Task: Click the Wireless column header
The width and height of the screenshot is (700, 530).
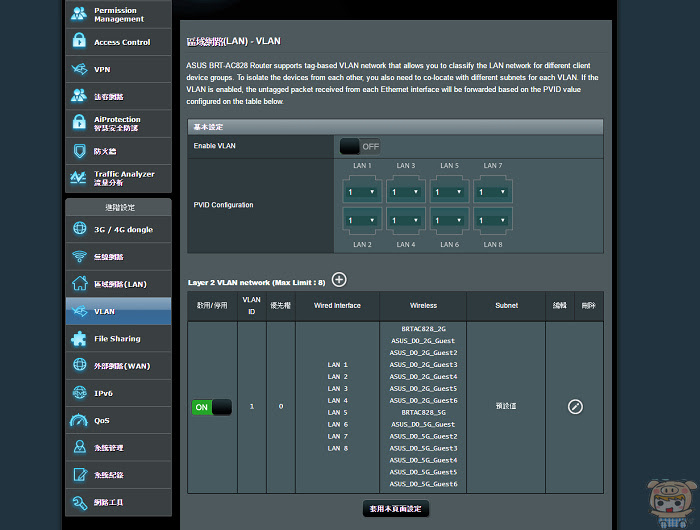Action: (x=423, y=306)
